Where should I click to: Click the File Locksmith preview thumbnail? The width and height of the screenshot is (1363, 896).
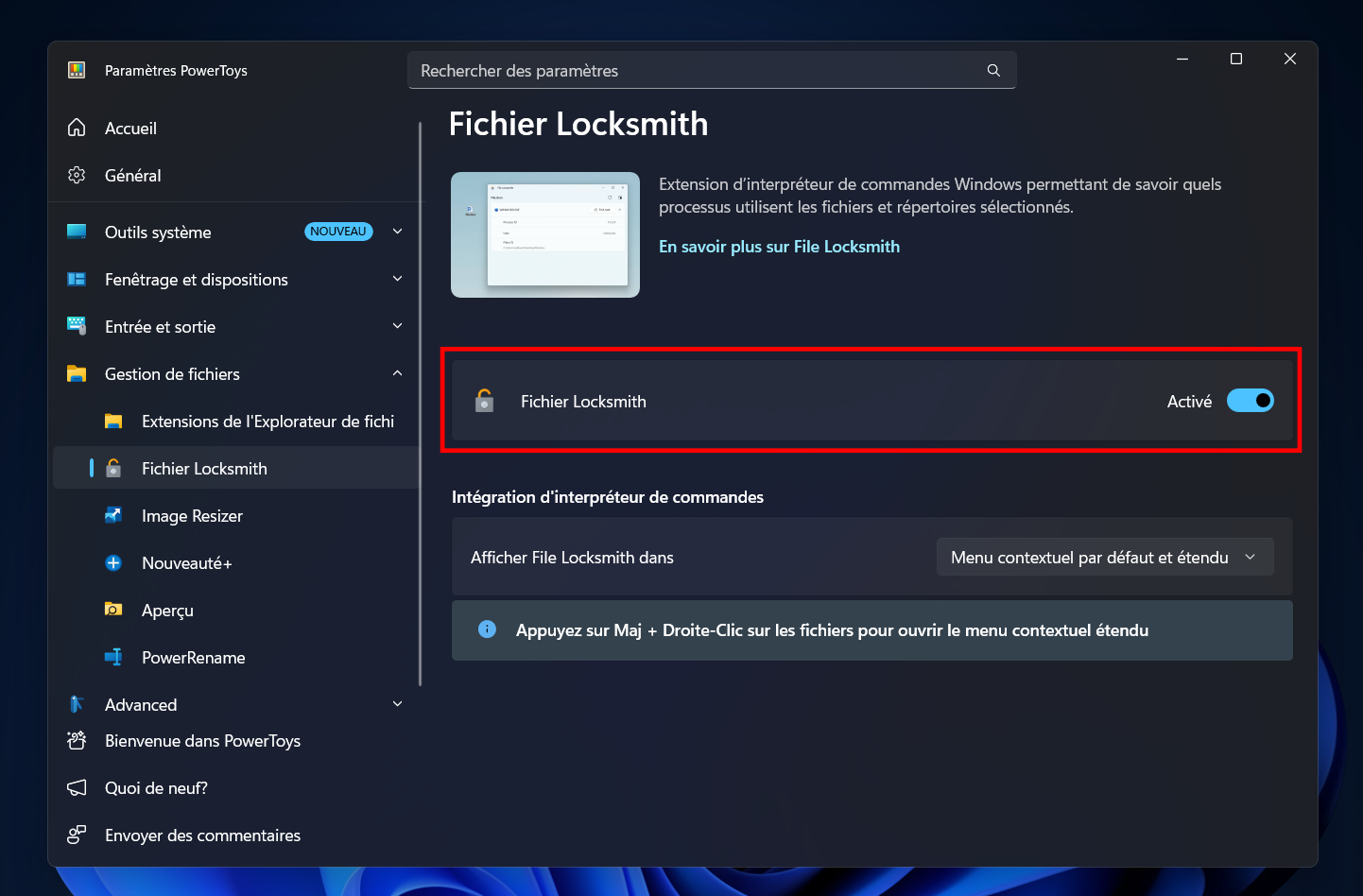point(545,234)
